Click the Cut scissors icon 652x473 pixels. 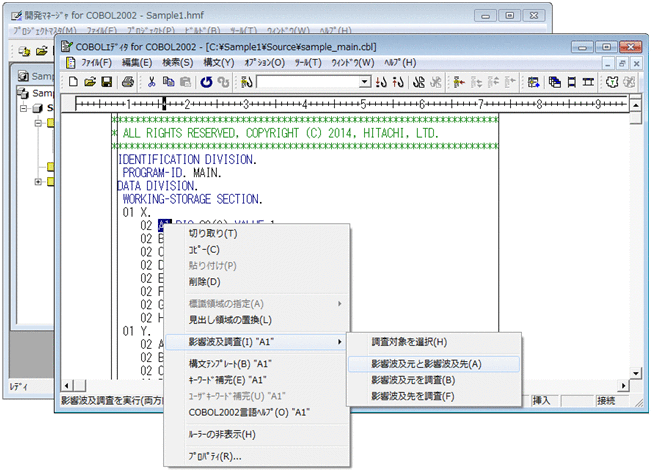point(151,82)
